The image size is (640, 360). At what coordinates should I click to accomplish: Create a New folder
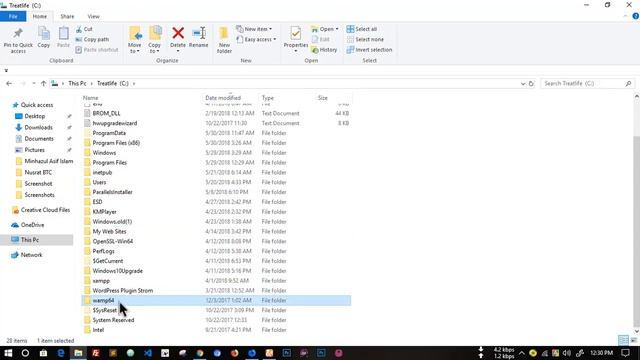pos(224,40)
